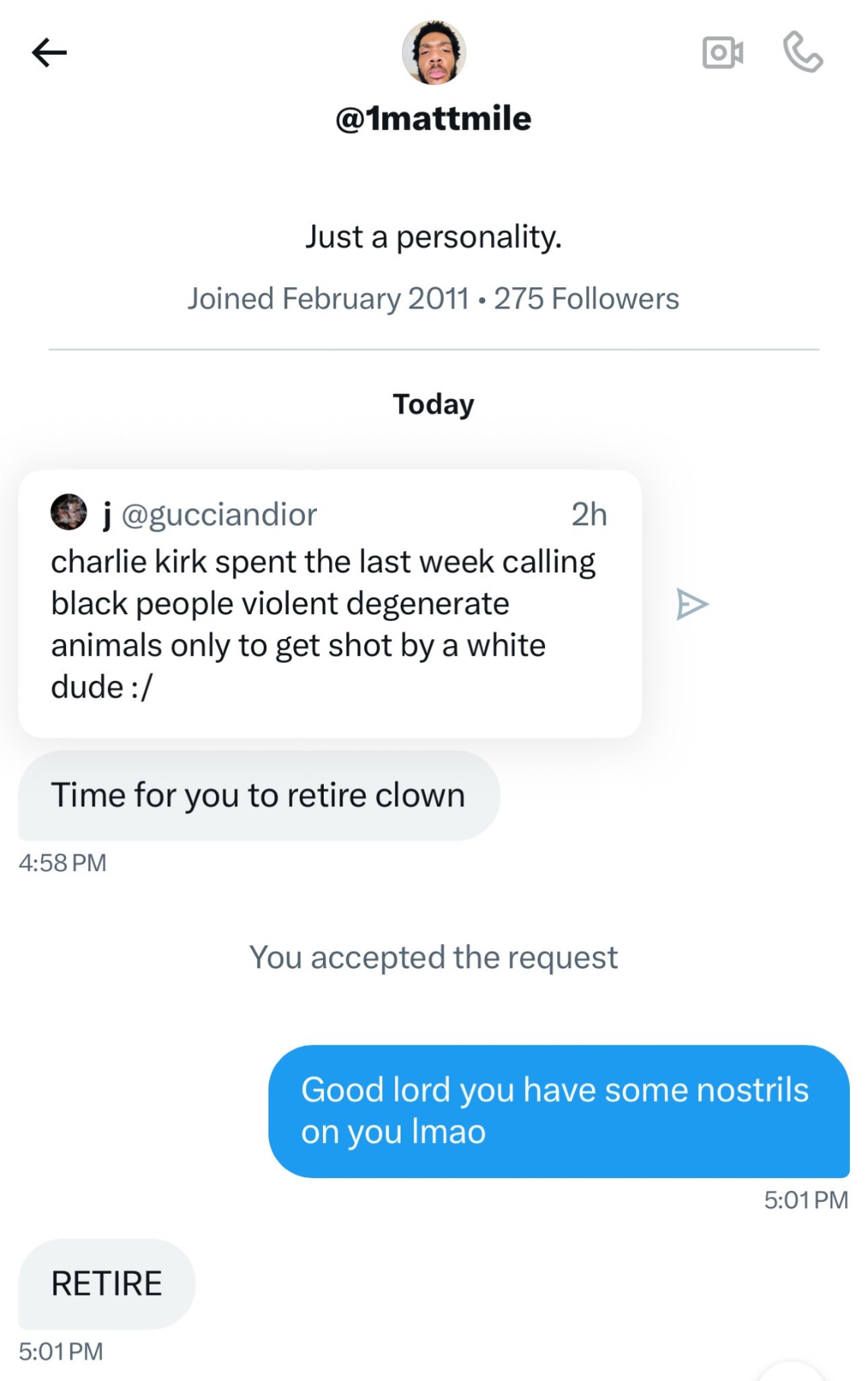Image resolution: width=868 pixels, height=1381 pixels.
Task: Select the blue 'Good lord' sent message
Action: 559,1111
